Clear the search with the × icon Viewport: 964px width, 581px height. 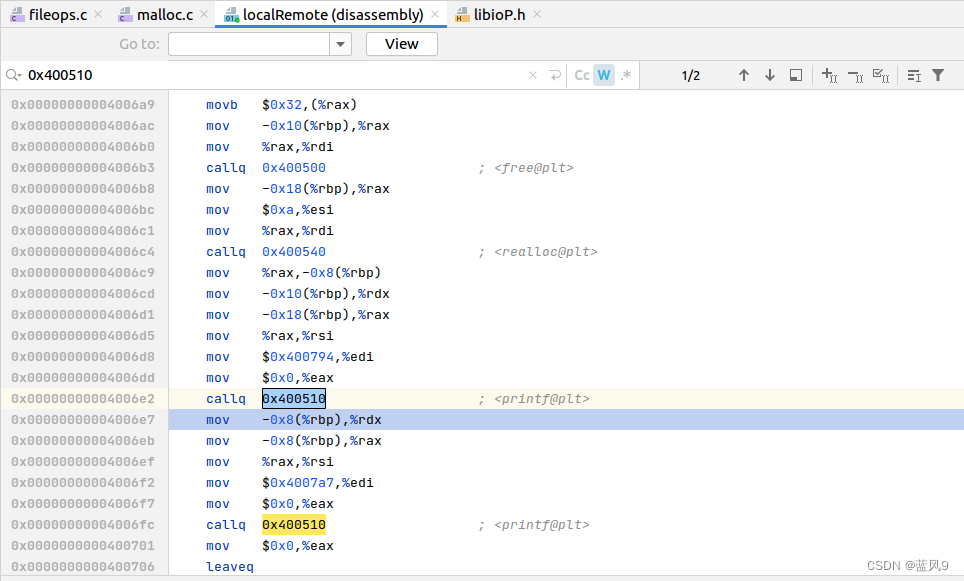click(532, 75)
